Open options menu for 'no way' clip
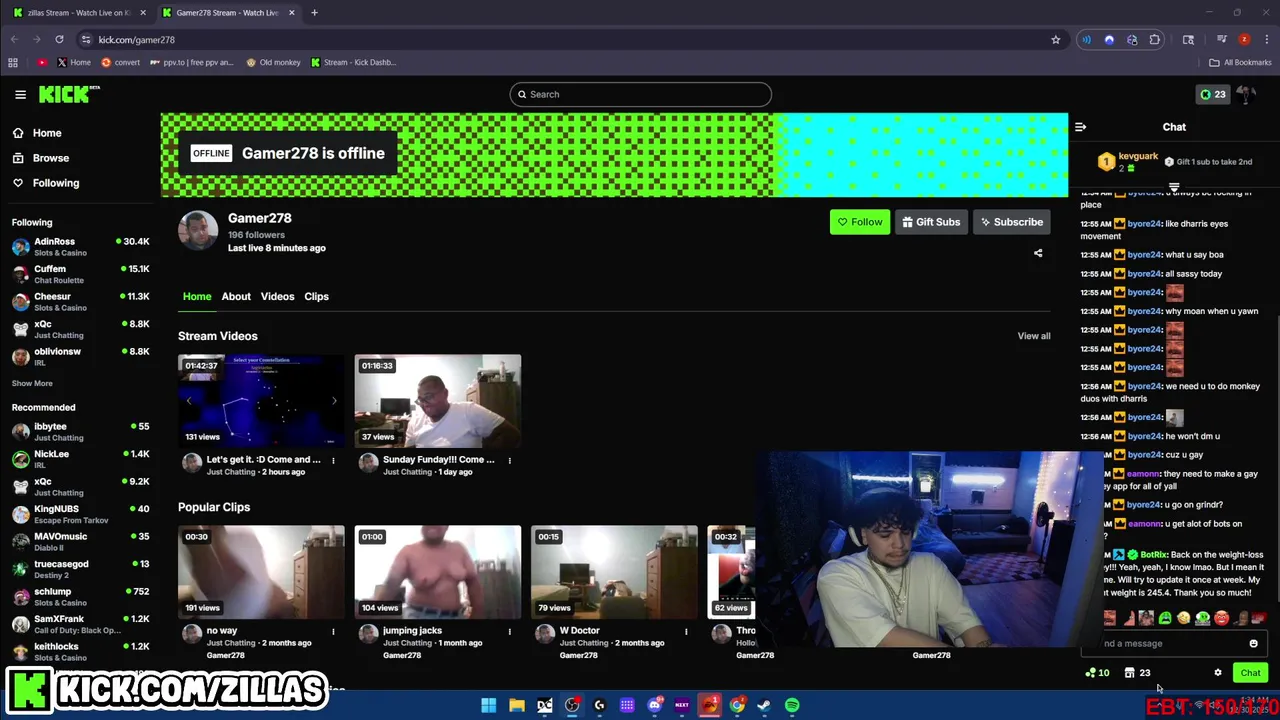Screen dimensions: 1280x720 point(333,631)
